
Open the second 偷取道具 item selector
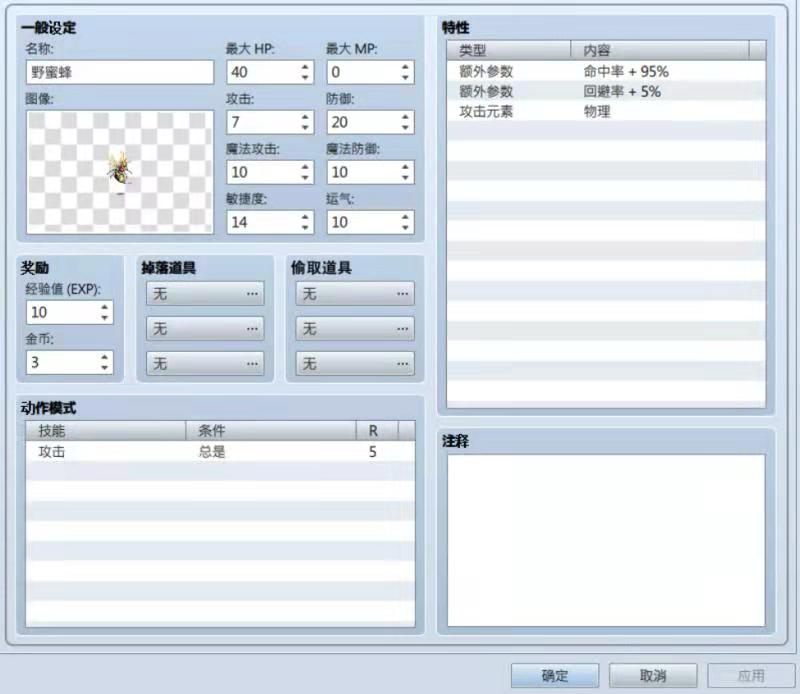(x=355, y=328)
